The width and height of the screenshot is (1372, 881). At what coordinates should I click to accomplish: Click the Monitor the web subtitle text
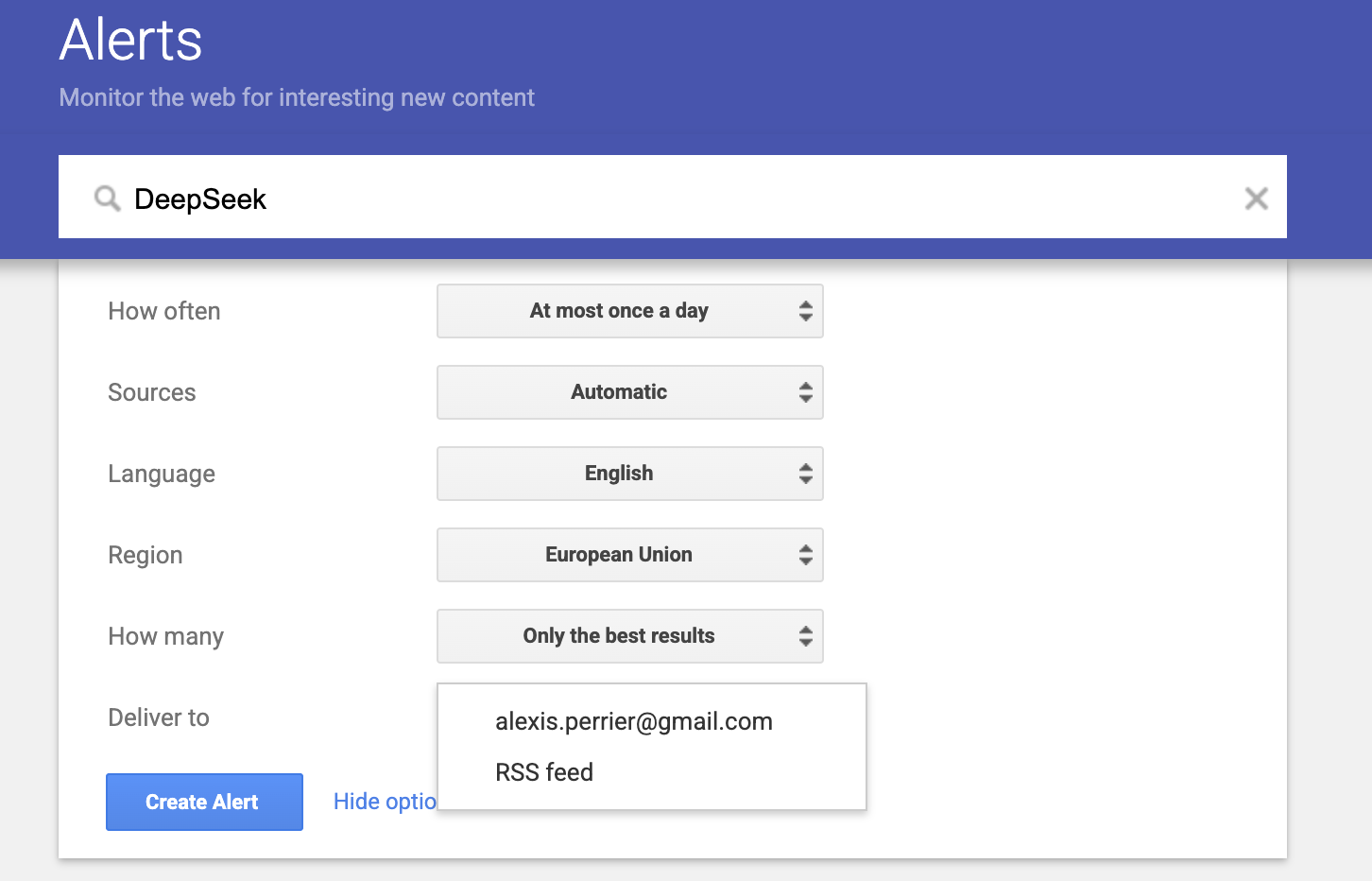pyautogui.click(x=297, y=97)
